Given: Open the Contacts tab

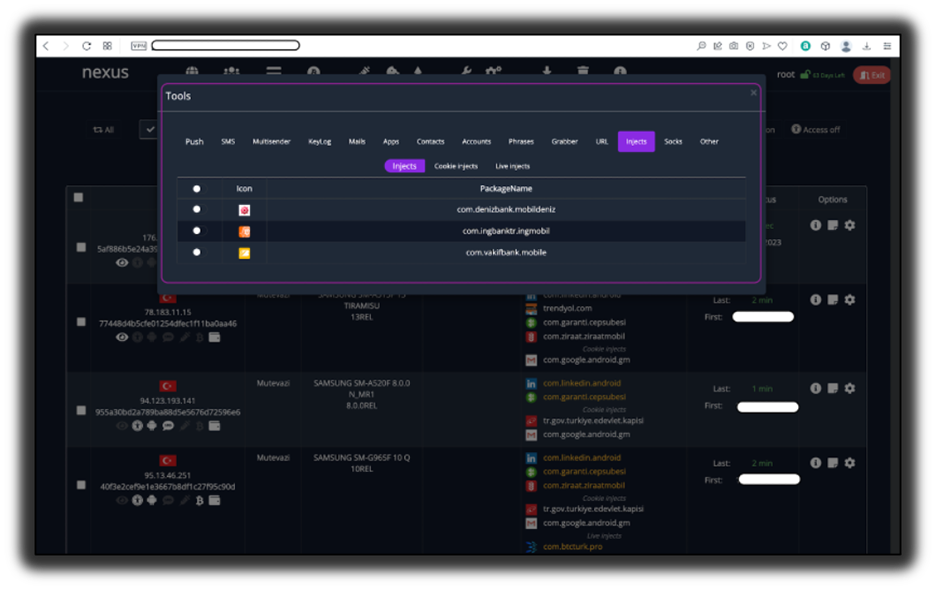Looking at the screenshot, I should [430, 142].
